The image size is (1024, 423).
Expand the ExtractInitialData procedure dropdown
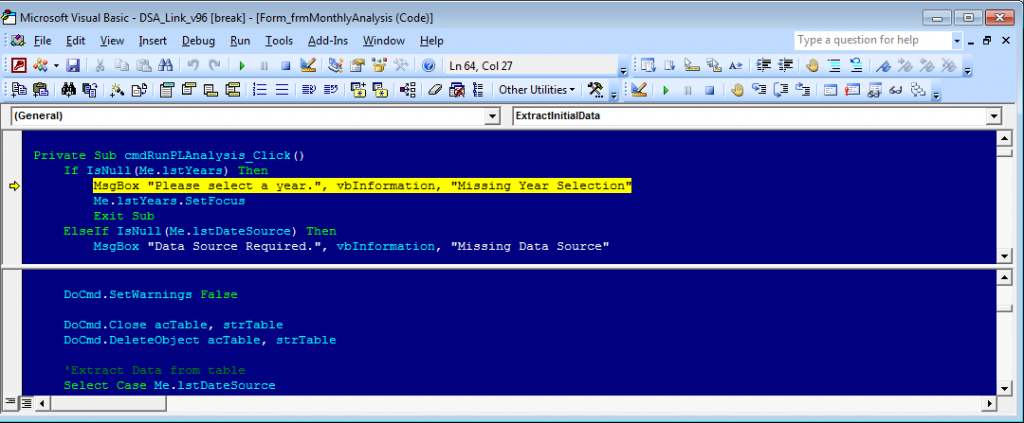[994, 116]
